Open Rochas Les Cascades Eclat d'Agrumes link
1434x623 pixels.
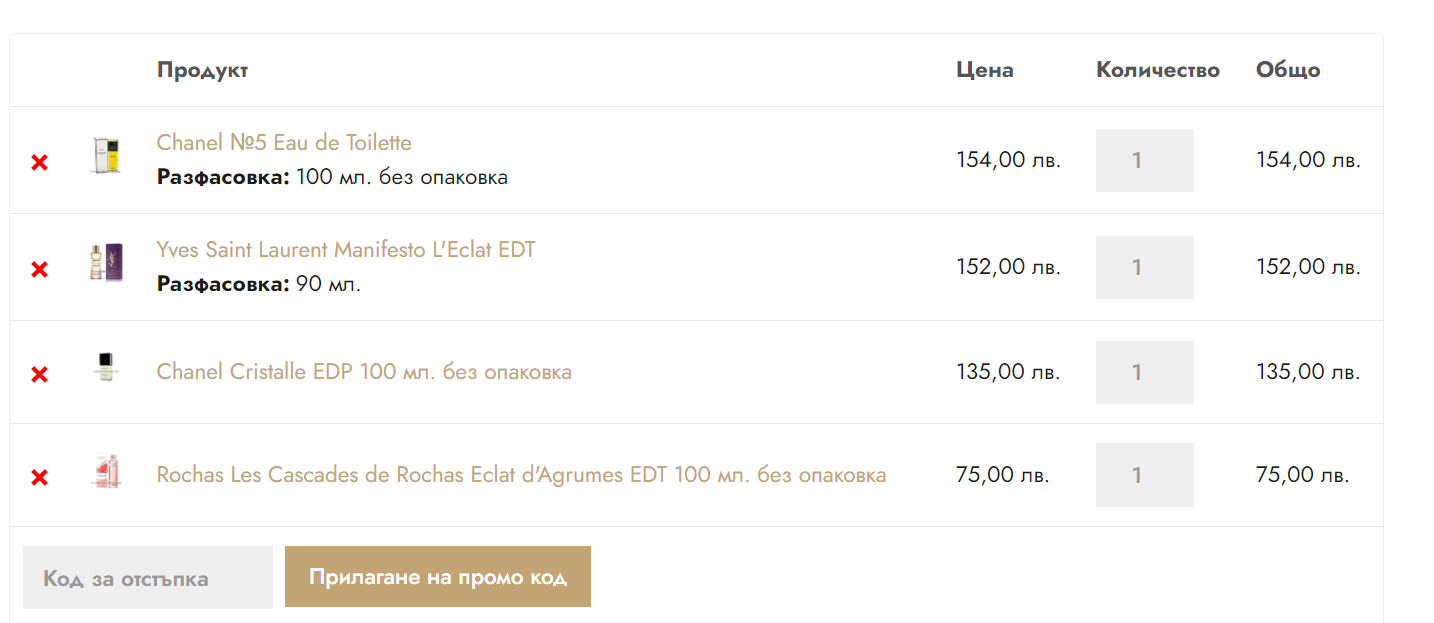pos(521,475)
